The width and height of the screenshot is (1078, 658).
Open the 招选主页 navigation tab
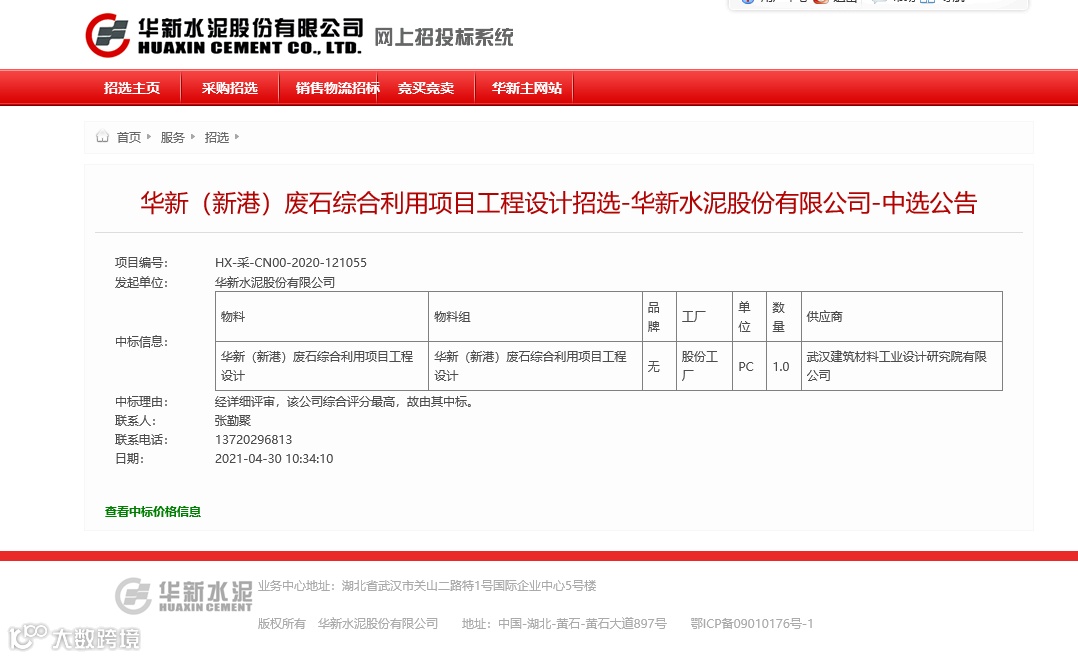[131, 88]
